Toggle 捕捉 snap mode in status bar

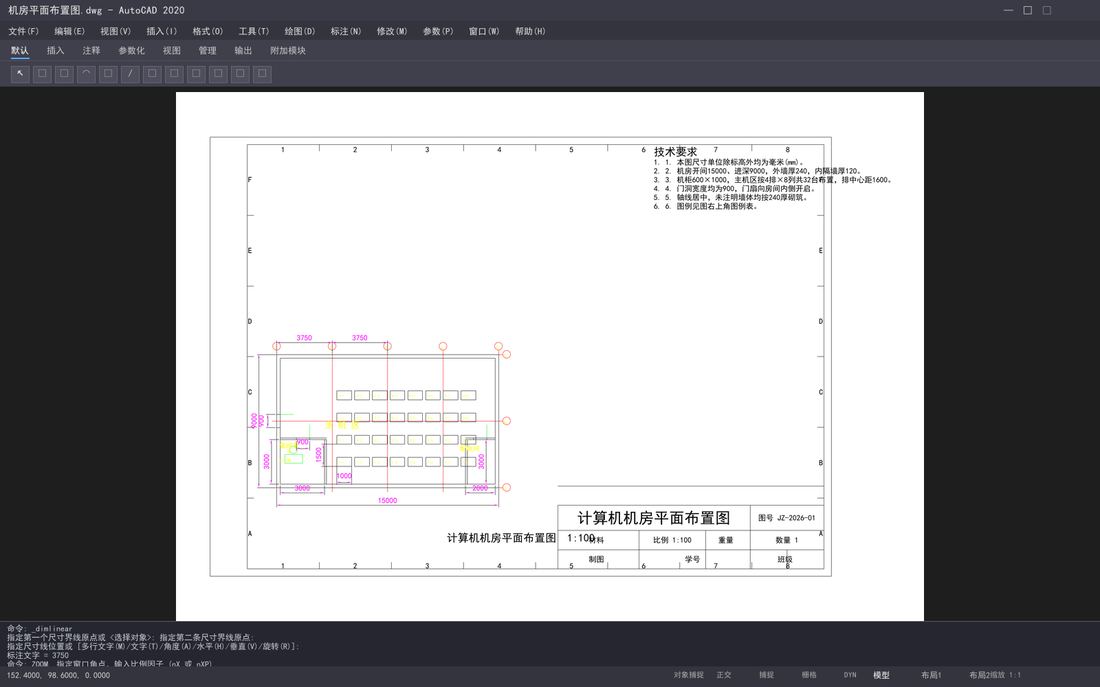pyautogui.click(x=766, y=675)
